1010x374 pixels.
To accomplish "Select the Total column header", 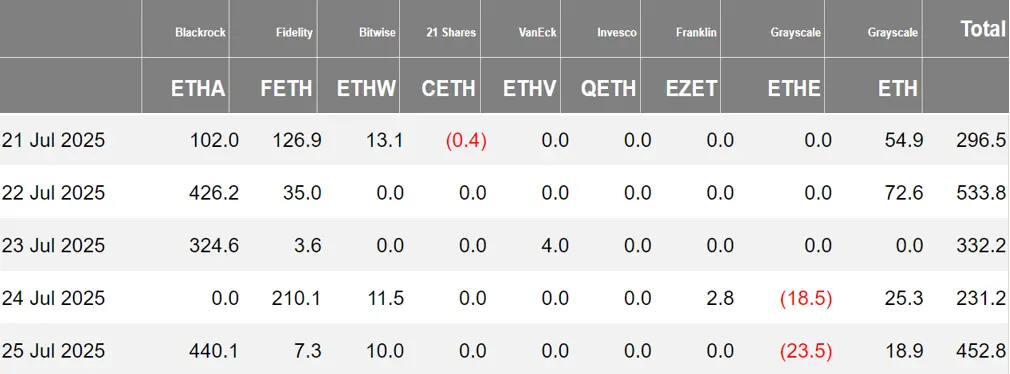I will coord(983,28).
